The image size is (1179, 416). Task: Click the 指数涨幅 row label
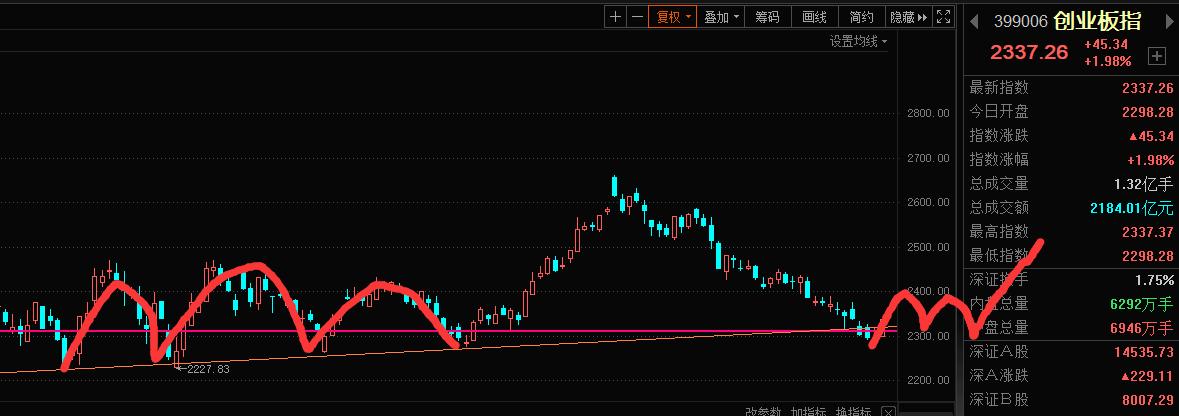(999, 159)
